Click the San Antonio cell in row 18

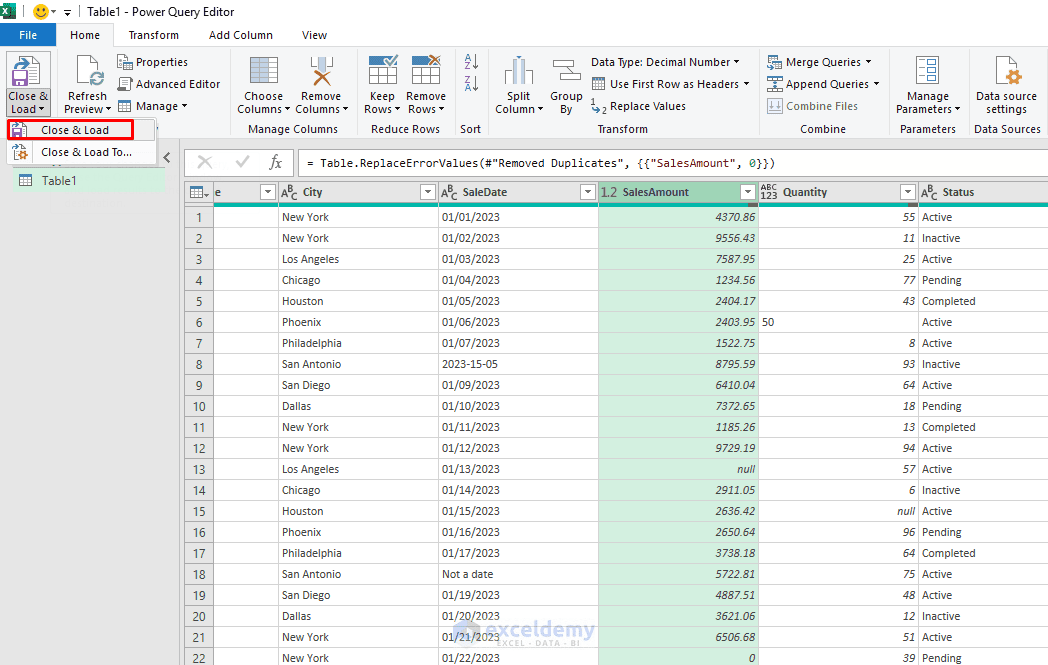358,574
